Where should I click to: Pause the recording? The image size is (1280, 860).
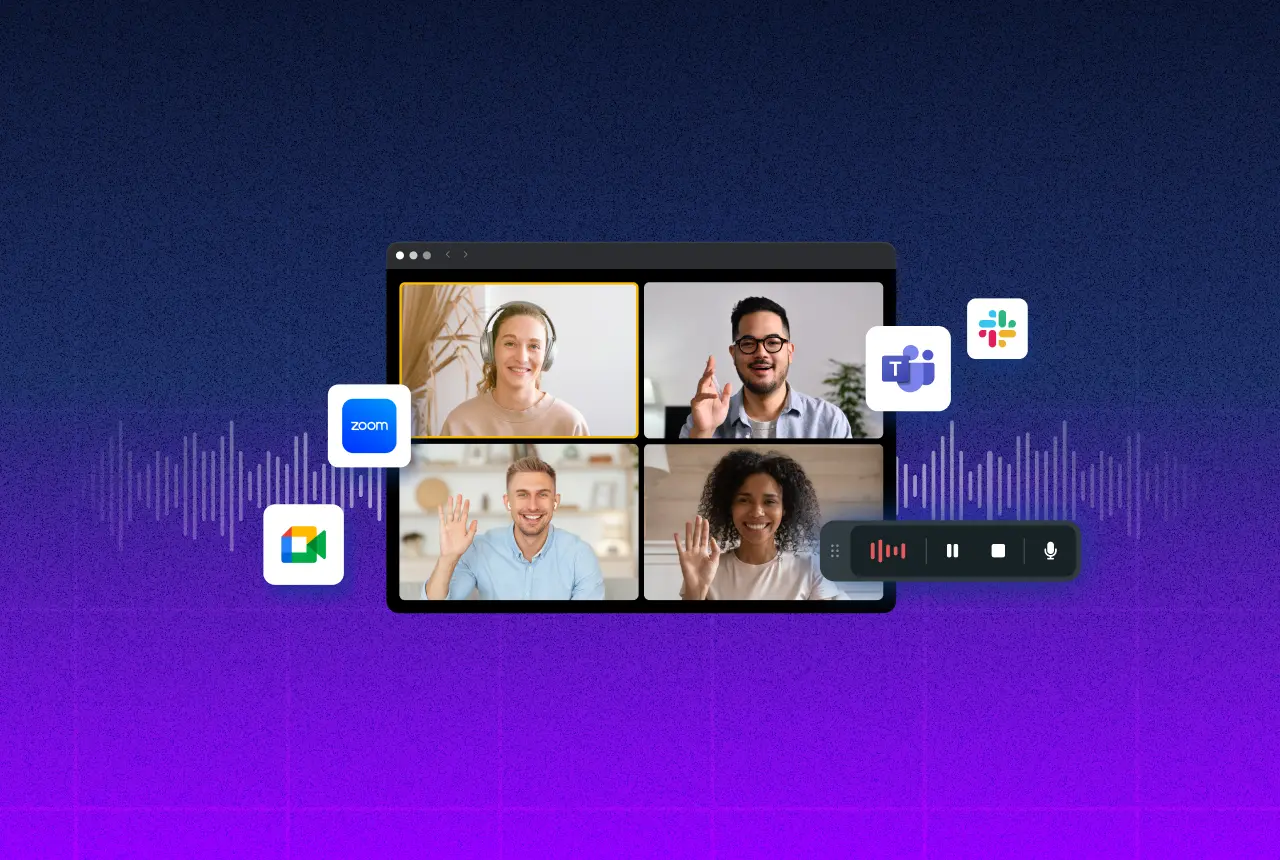(x=952, y=550)
